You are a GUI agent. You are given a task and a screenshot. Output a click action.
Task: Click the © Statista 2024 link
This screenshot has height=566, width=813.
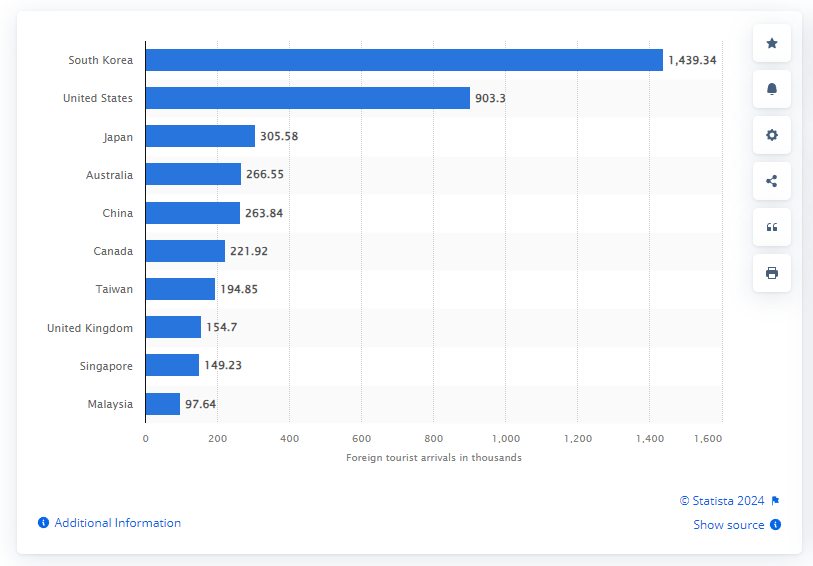tap(721, 501)
